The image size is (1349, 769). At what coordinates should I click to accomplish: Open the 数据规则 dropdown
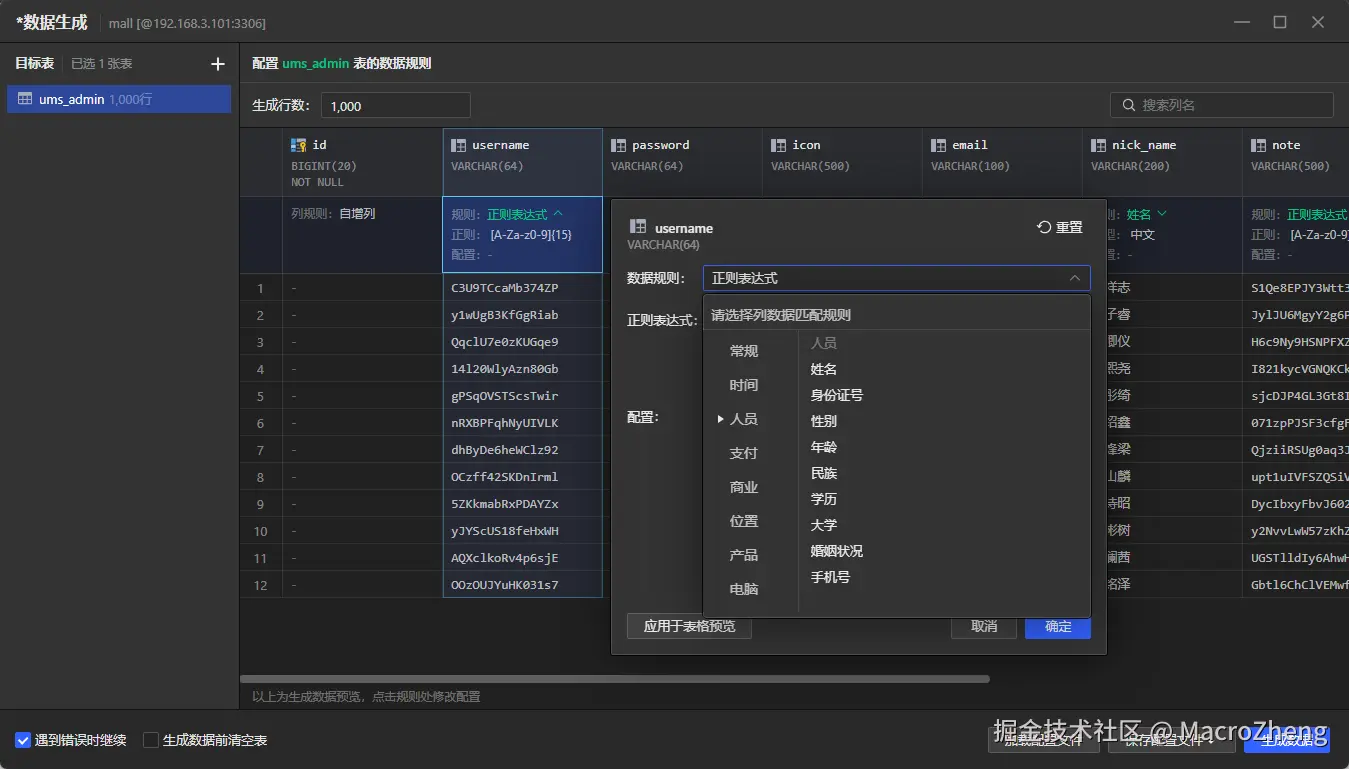pos(896,278)
